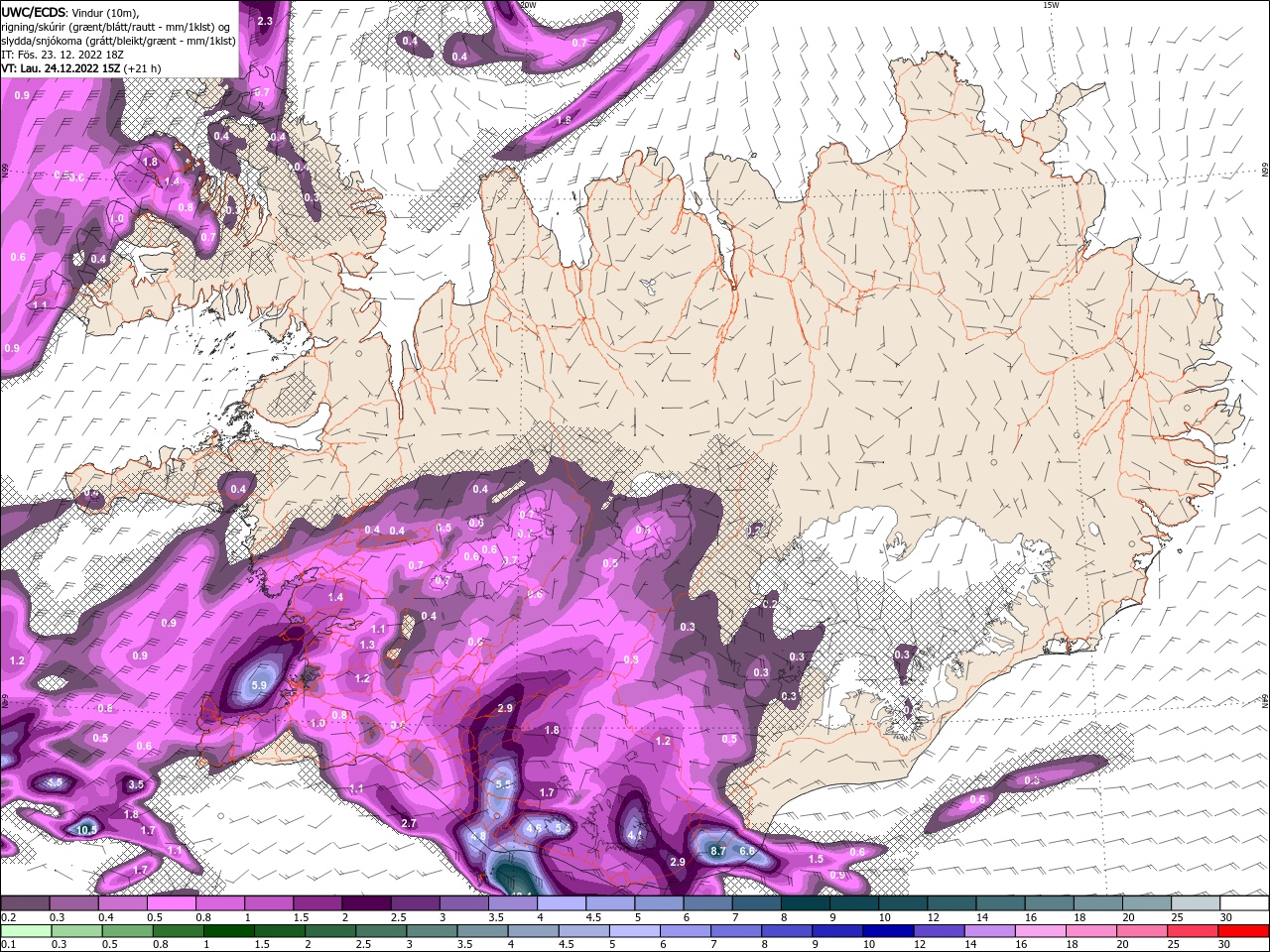The width and height of the screenshot is (1270, 952).
Task: Select the darkest purple 2 snow swatch
Action: pos(366,903)
